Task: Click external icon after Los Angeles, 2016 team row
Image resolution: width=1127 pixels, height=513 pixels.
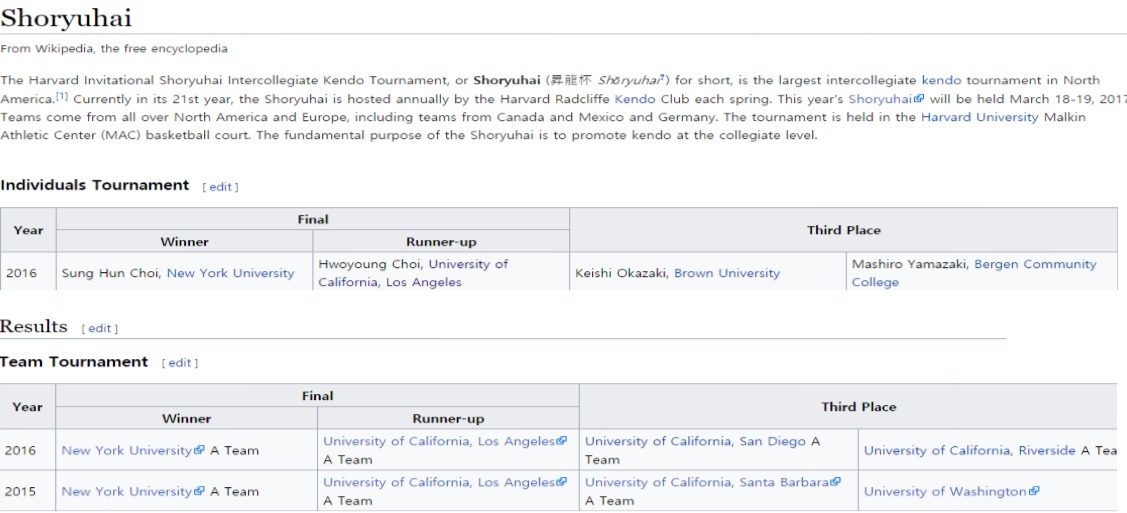Action: click(562, 440)
